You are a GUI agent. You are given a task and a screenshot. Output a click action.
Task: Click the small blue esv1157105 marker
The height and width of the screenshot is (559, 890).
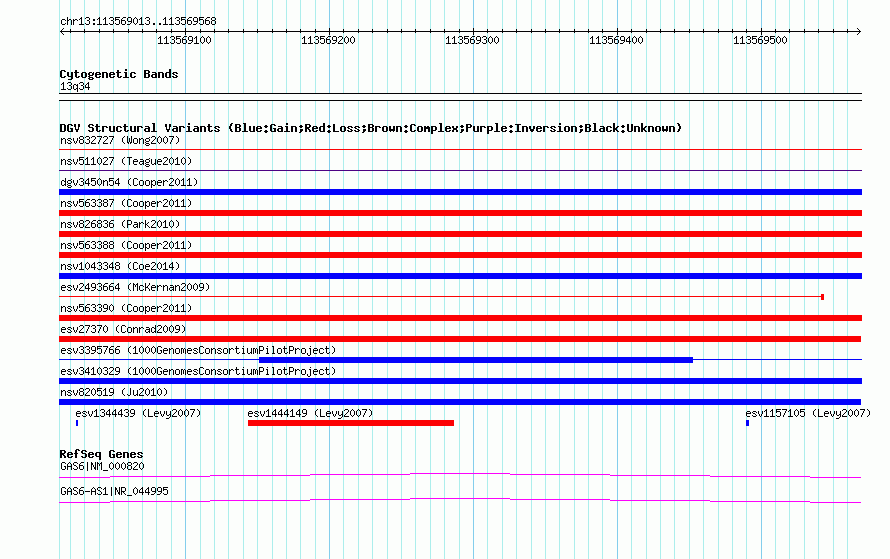click(x=747, y=423)
